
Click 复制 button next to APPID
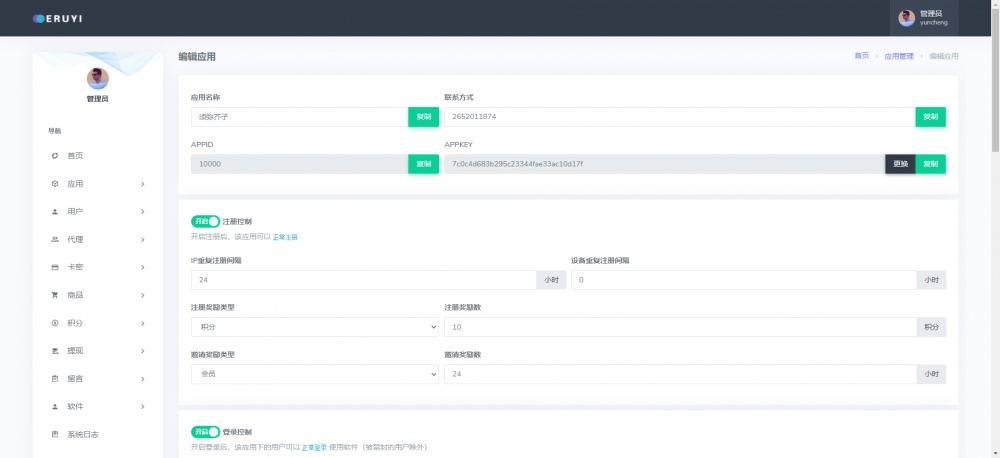click(x=423, y=164)
